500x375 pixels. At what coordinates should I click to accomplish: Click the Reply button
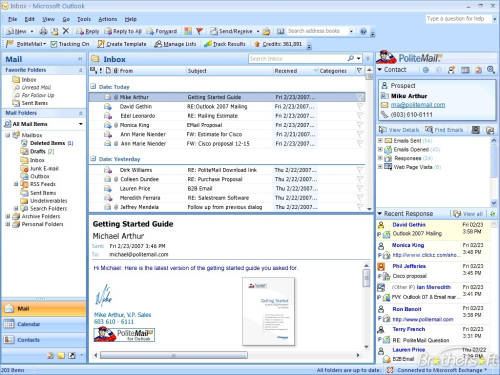[x=88, y=31]
